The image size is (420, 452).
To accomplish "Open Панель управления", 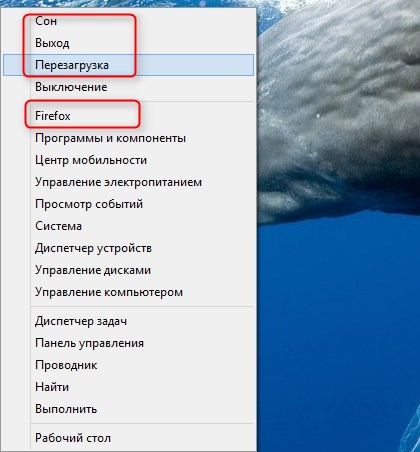I will [128, 343].
